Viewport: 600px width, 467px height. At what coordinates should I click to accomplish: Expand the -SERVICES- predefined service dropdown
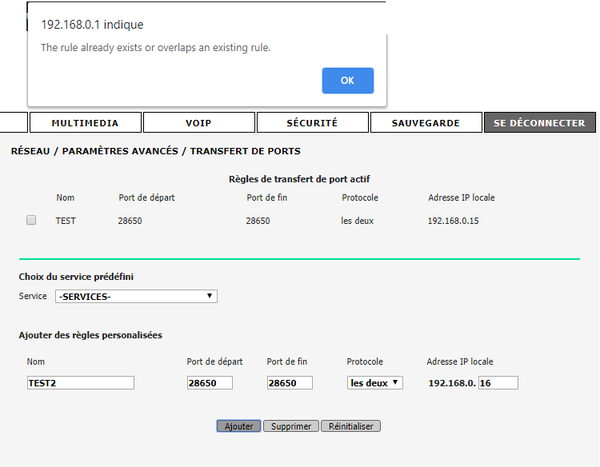(136, 296)
